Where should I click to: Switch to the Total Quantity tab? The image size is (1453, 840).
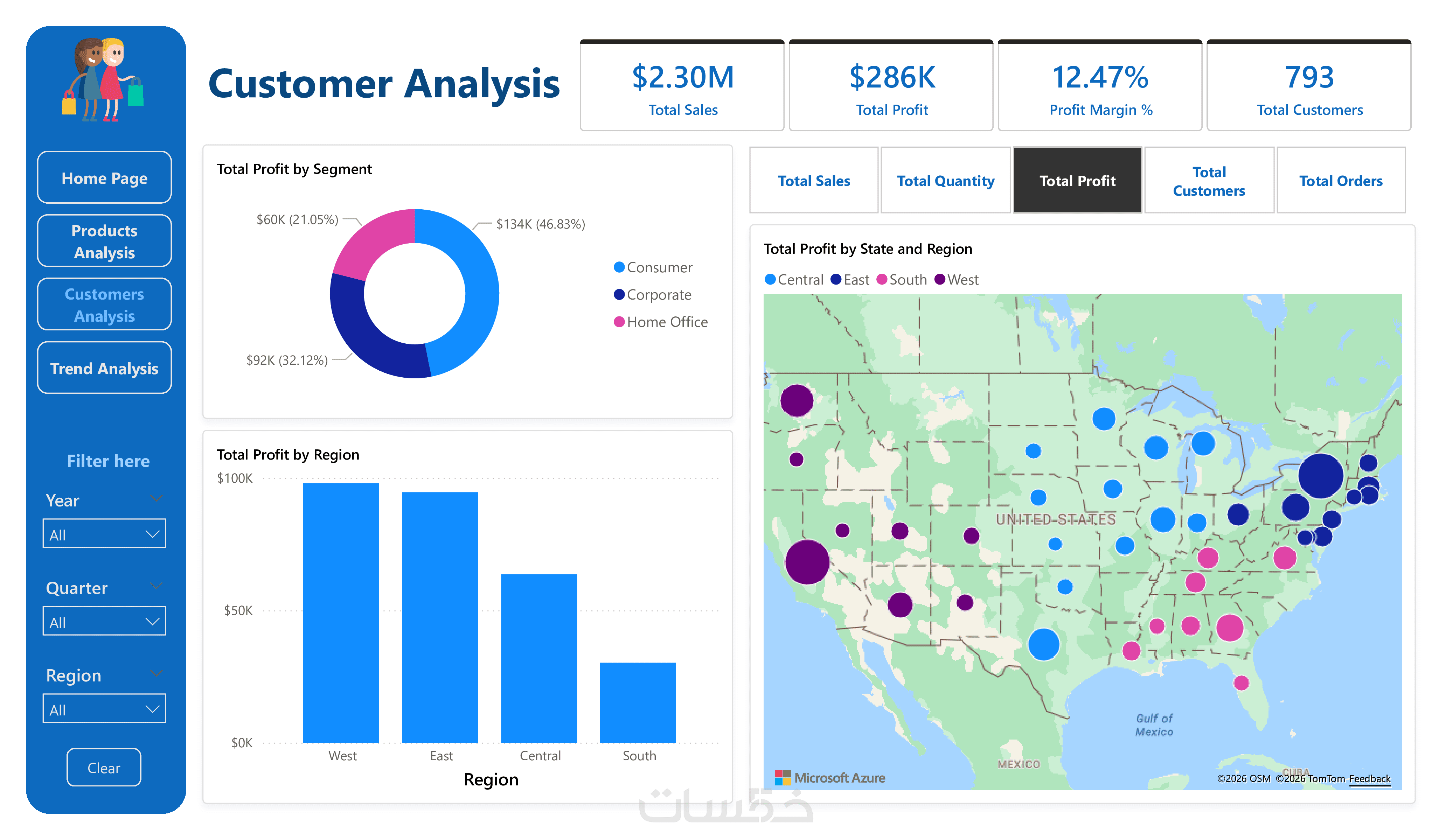coord(945,181)
